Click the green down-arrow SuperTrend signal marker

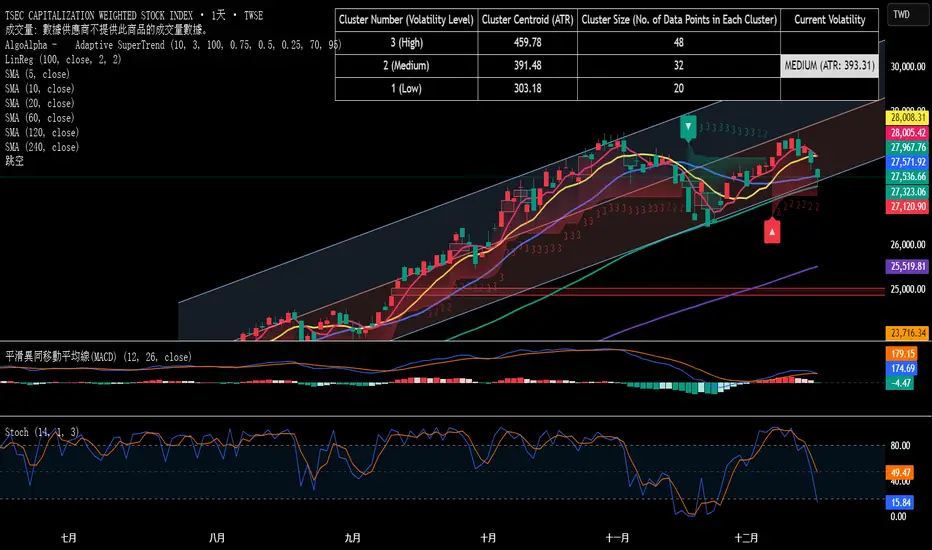point(688,127)
